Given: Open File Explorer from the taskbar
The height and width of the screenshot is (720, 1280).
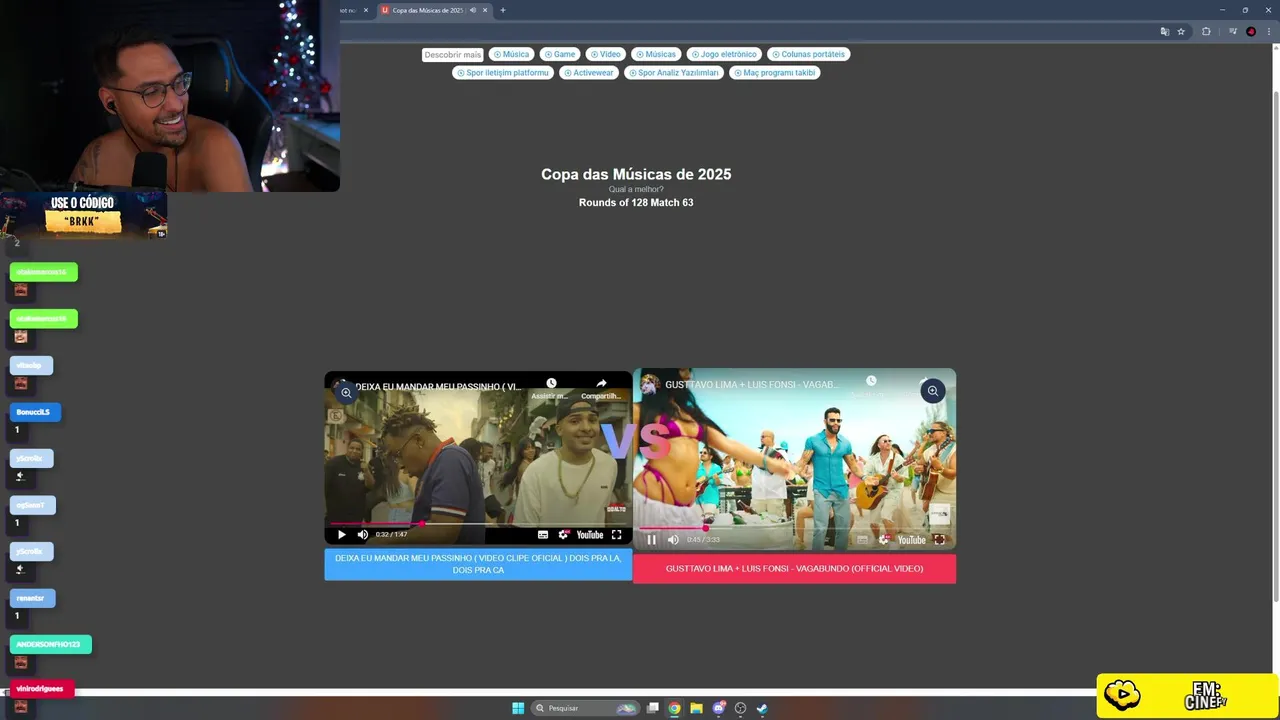Looking at the screenshot, I should [x=696, y=708].
